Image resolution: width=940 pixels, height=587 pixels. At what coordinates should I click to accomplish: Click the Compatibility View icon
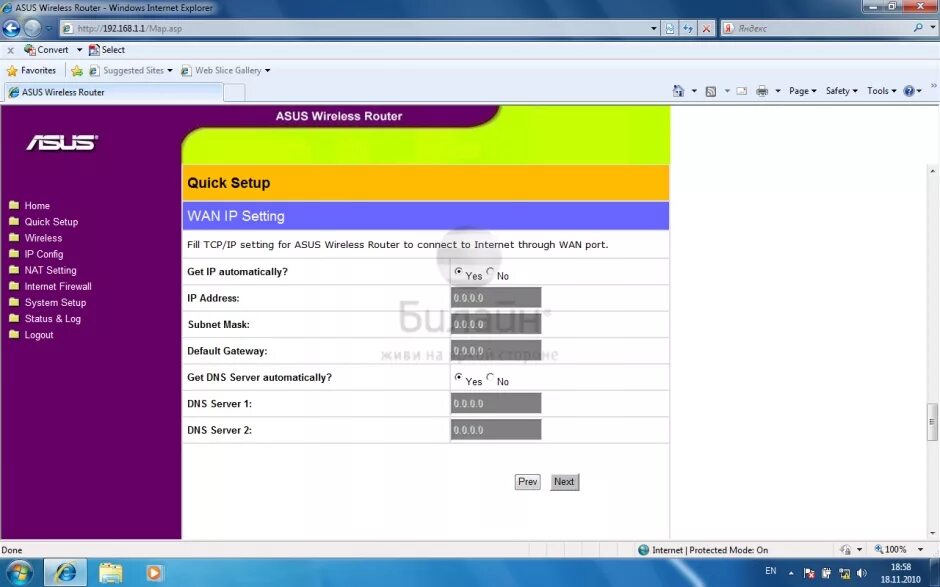[670, 28]
